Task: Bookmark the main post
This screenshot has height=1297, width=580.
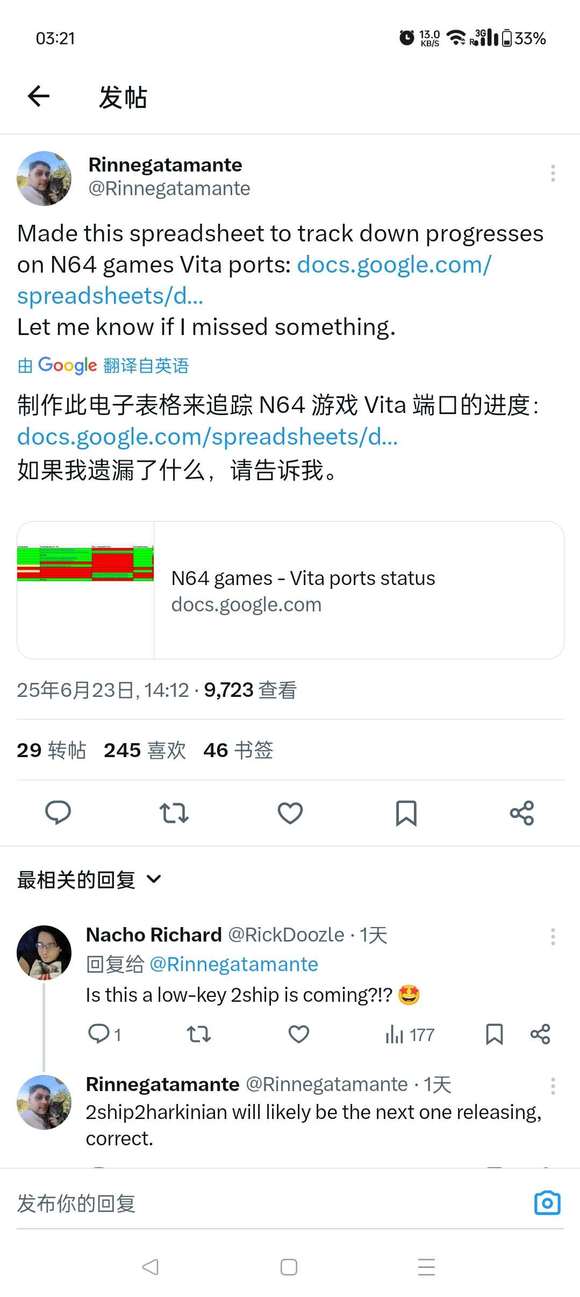Action: pyautogui.click(x=406, y=813)
